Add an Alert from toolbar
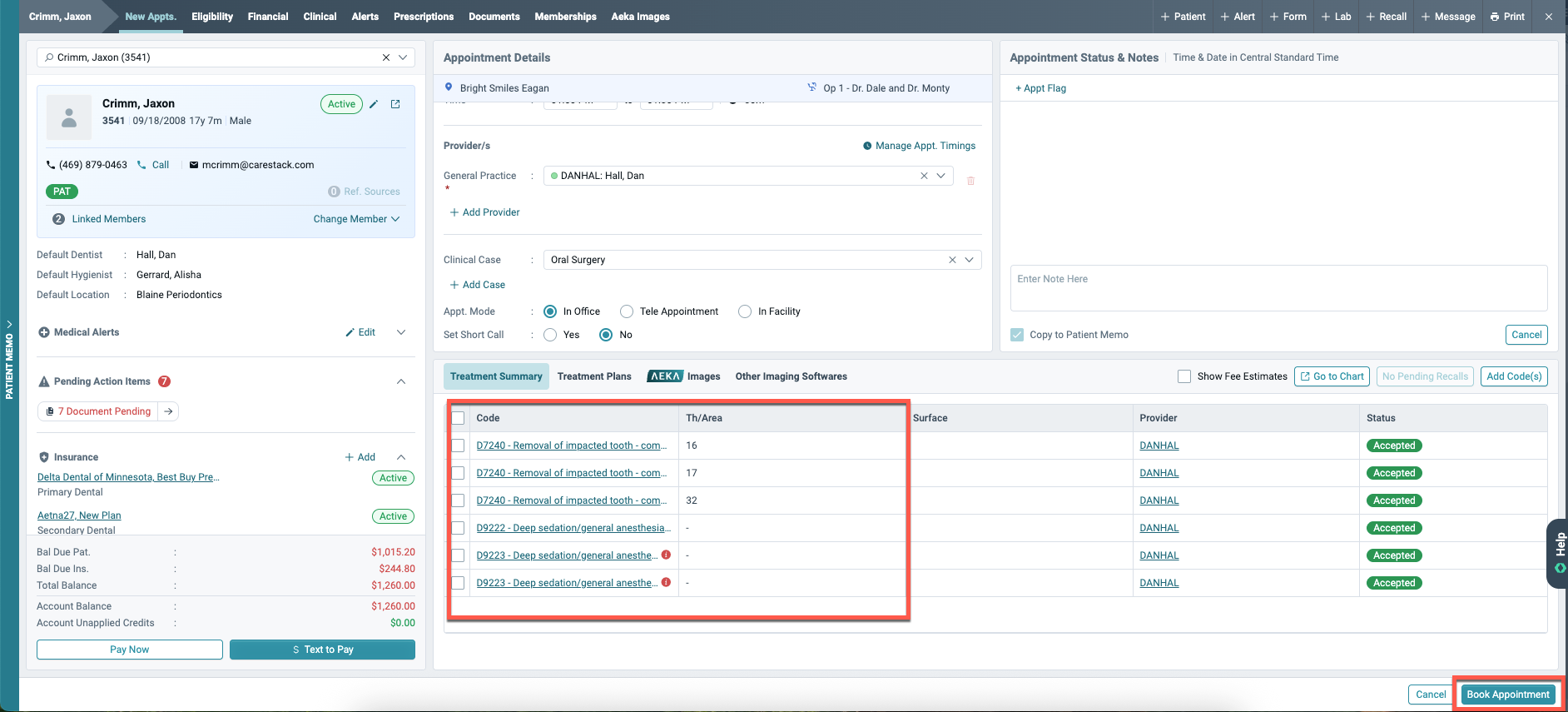This screenshot has height=712, width=1568. coord(1238,17)
